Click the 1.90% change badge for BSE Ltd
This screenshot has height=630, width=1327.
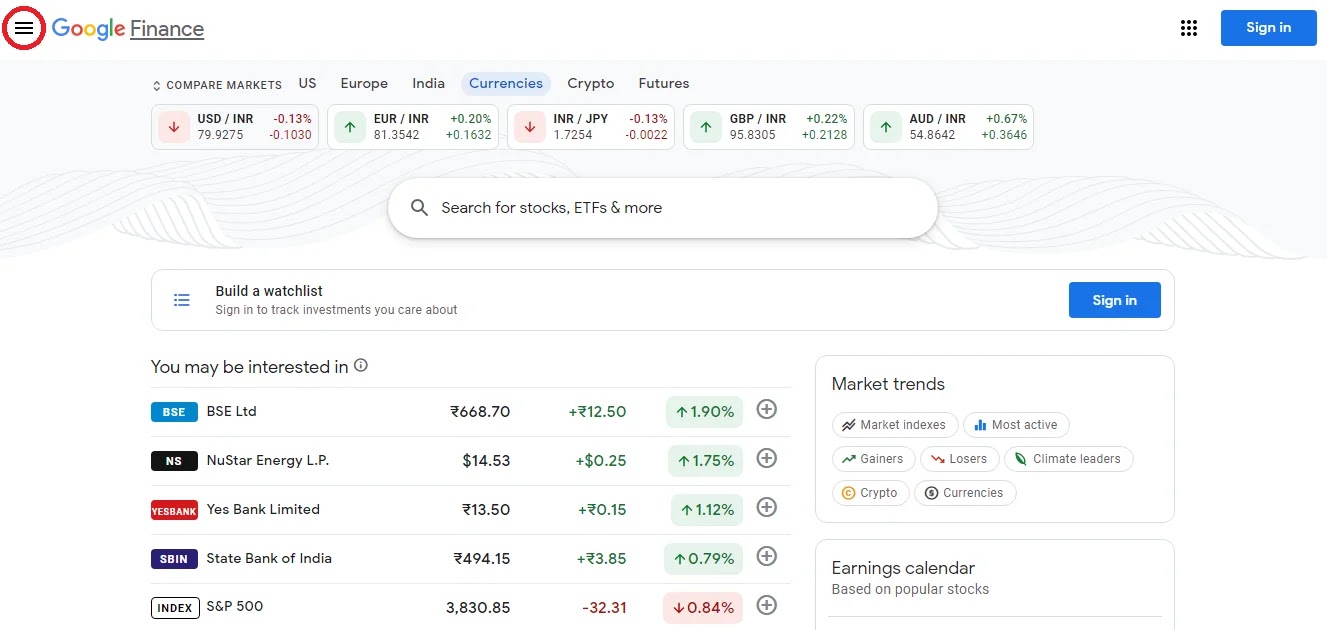click(704, 412)
